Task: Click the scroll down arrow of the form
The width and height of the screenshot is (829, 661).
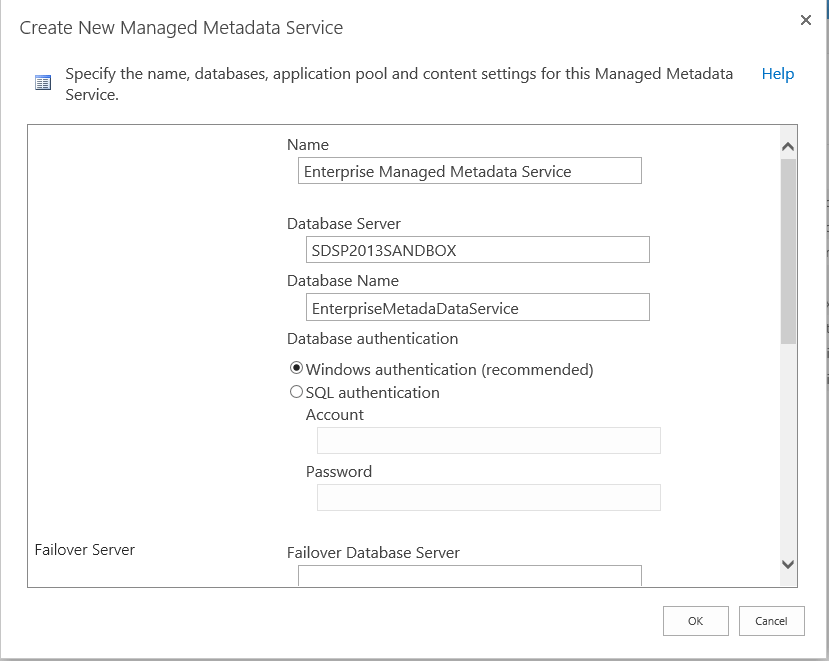Action: (788, 565)
